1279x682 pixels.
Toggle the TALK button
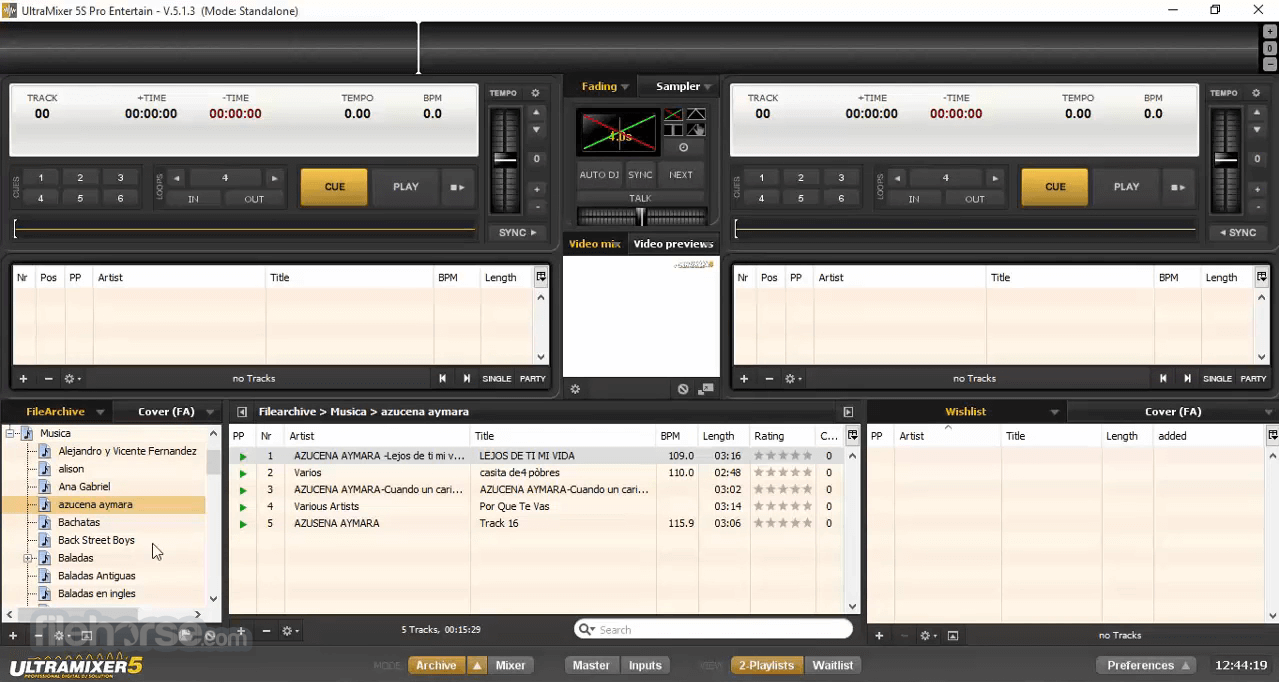coord(640,198)
